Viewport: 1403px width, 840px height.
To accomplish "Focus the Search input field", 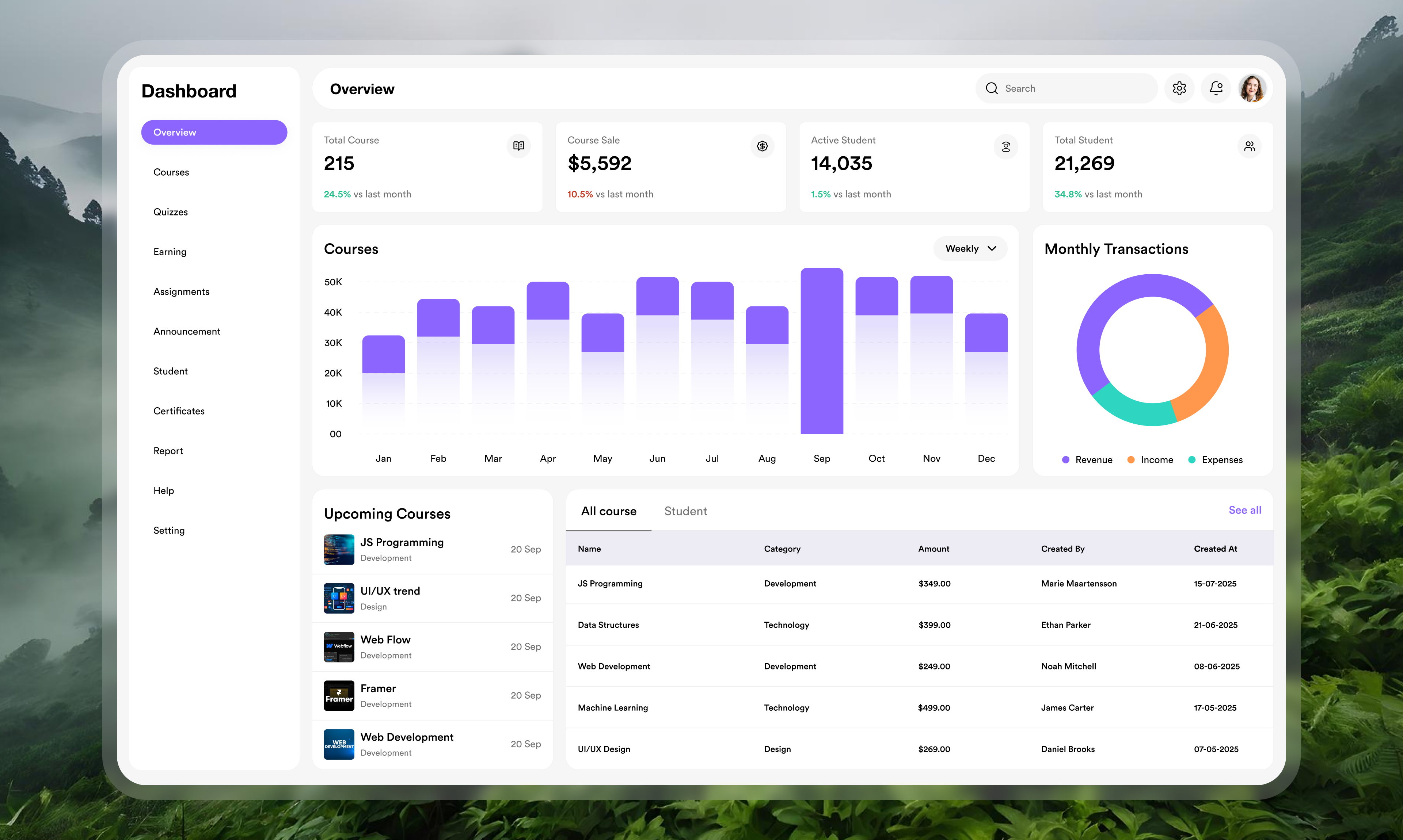I will 1067,88.
